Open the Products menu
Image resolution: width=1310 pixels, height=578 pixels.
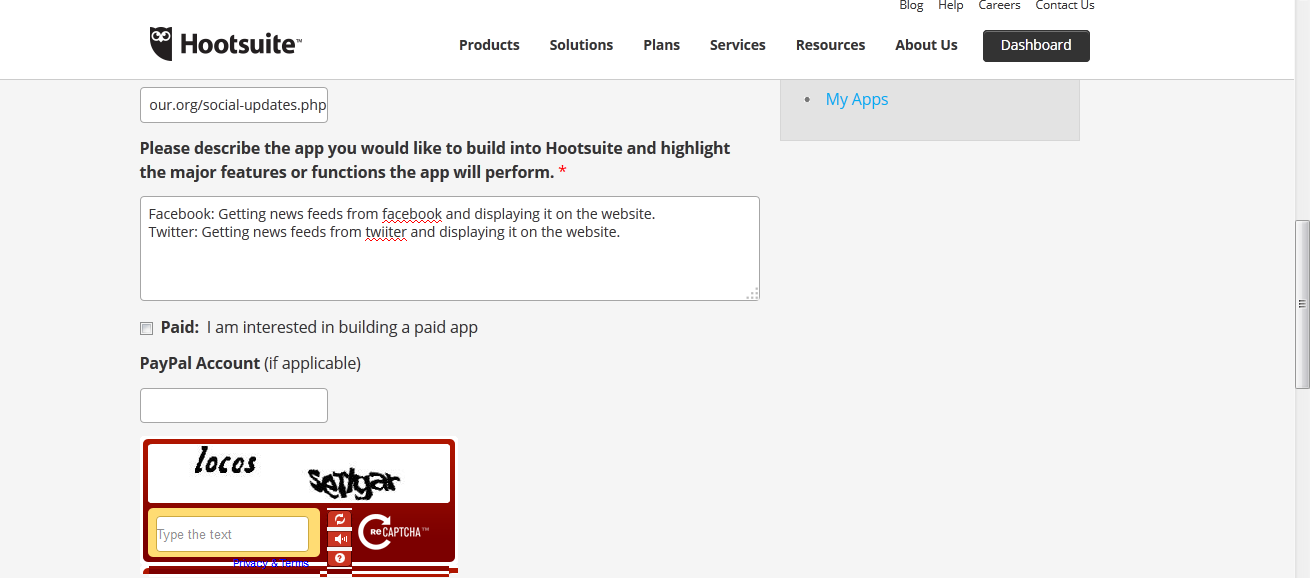tap(489, 45)
